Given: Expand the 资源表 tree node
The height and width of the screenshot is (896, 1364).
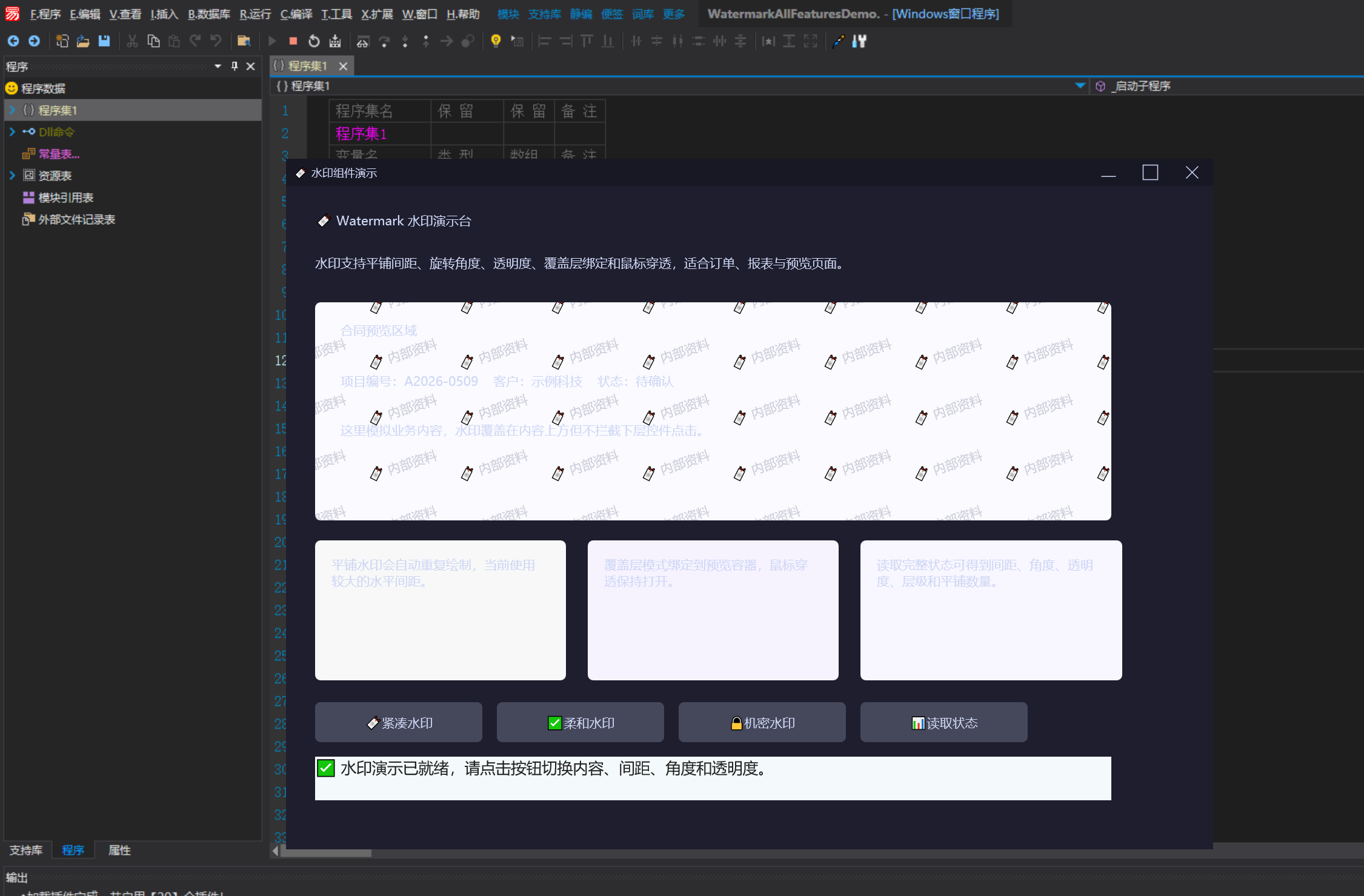Looking at the screenshot, I should pos(12,175).
